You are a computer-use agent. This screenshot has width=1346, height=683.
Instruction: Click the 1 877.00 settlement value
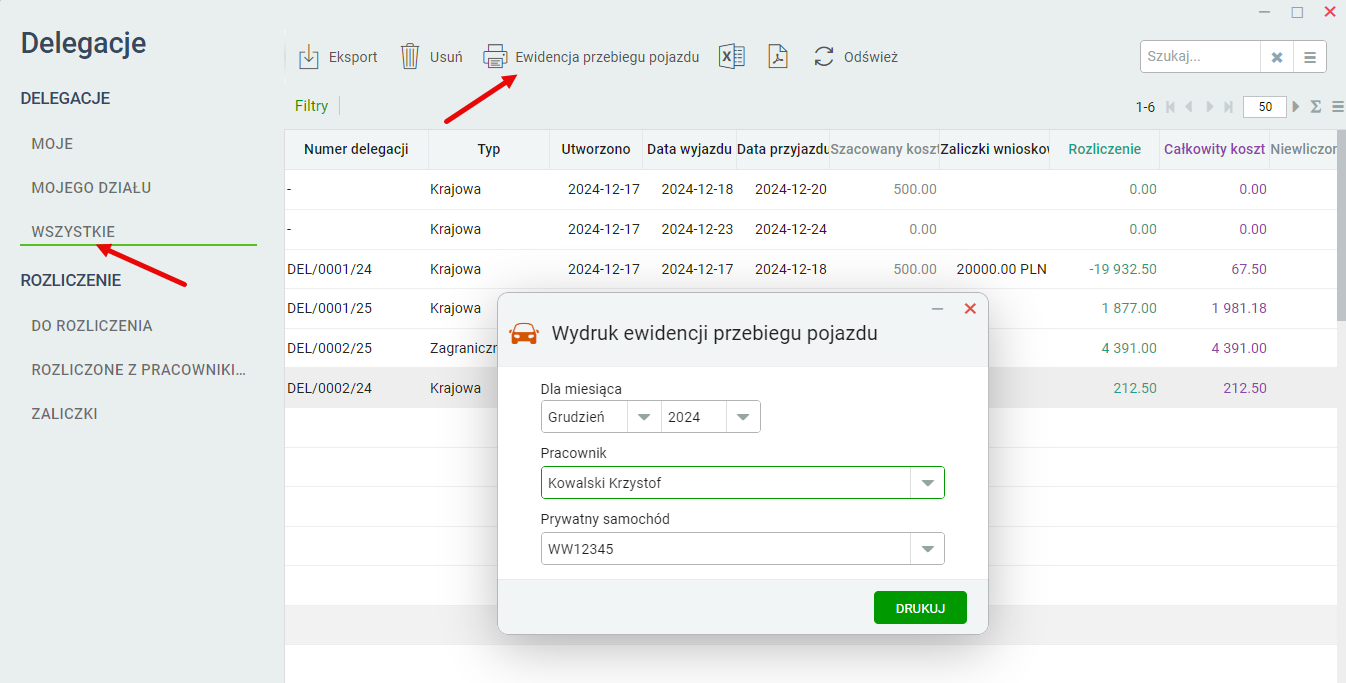[x=1129, y=308]
